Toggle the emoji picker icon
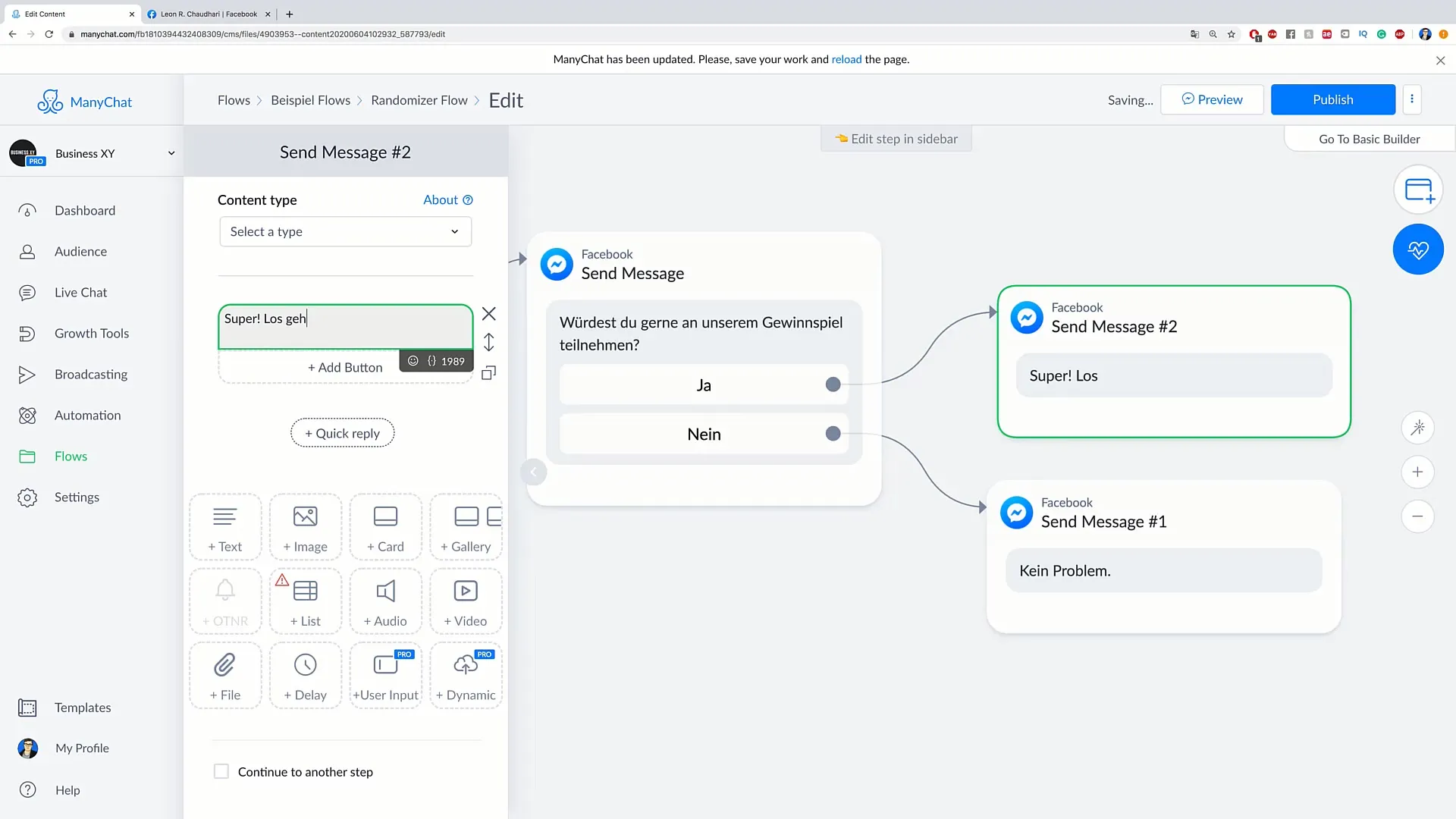 [x=413, y=361]
